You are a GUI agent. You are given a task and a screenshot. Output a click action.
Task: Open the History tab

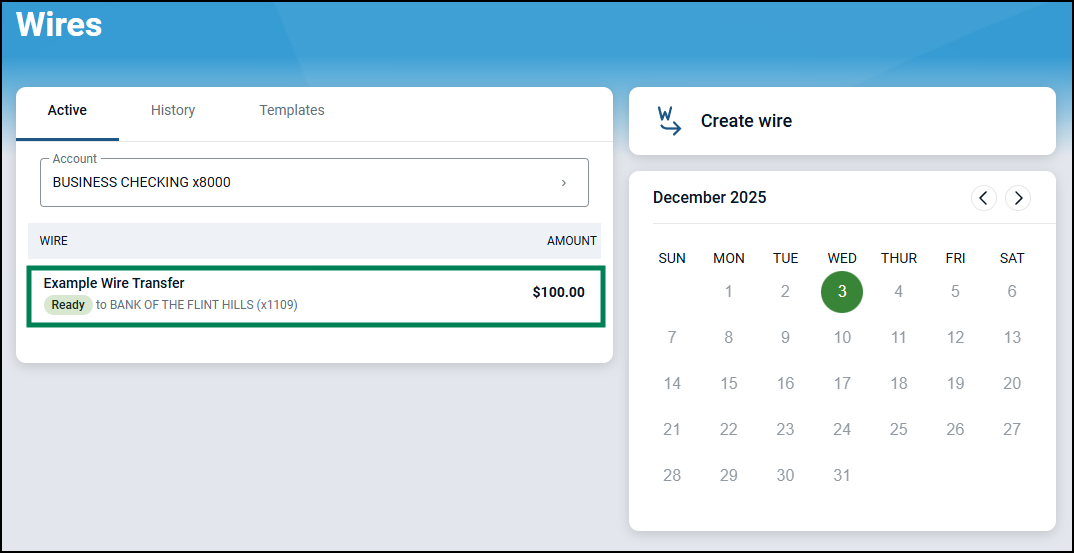[173, 110]
